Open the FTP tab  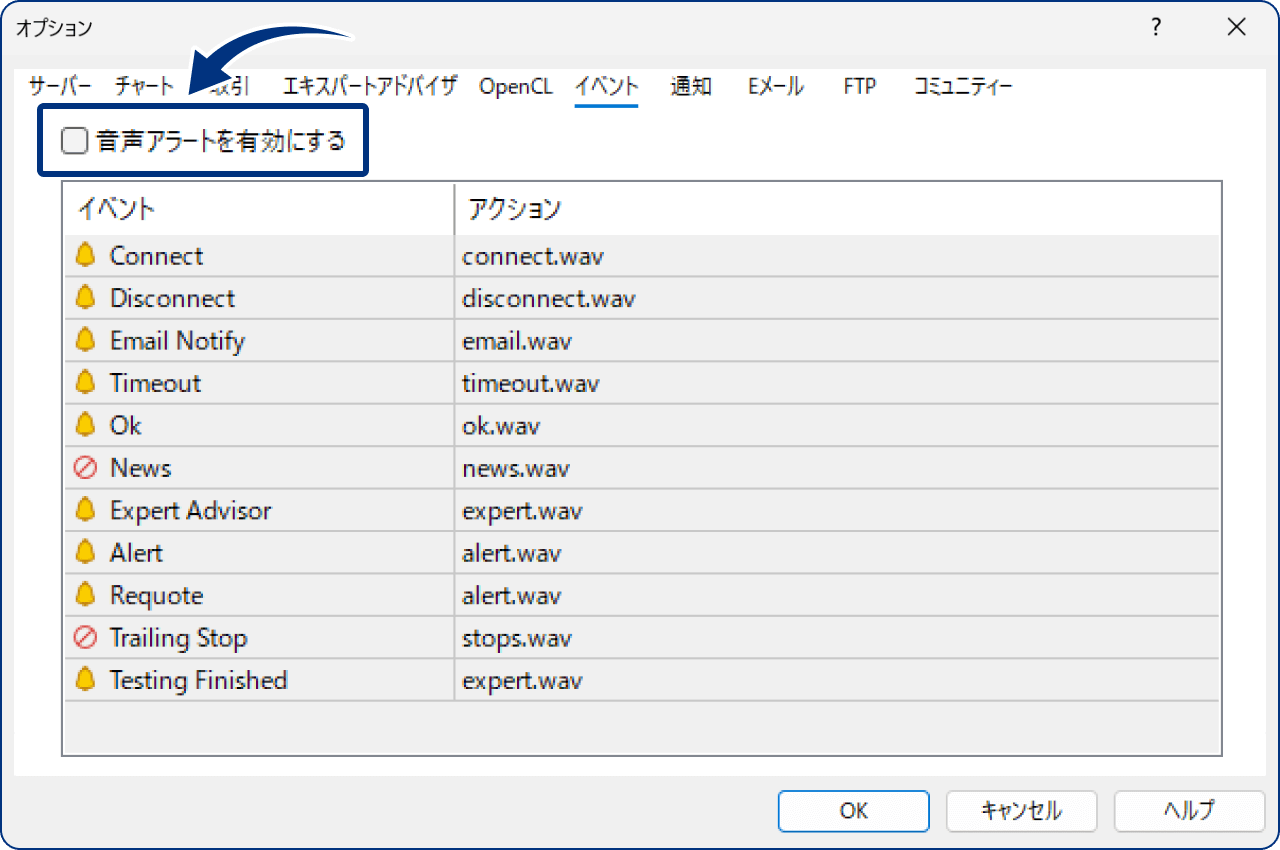(x=859, y=86)
